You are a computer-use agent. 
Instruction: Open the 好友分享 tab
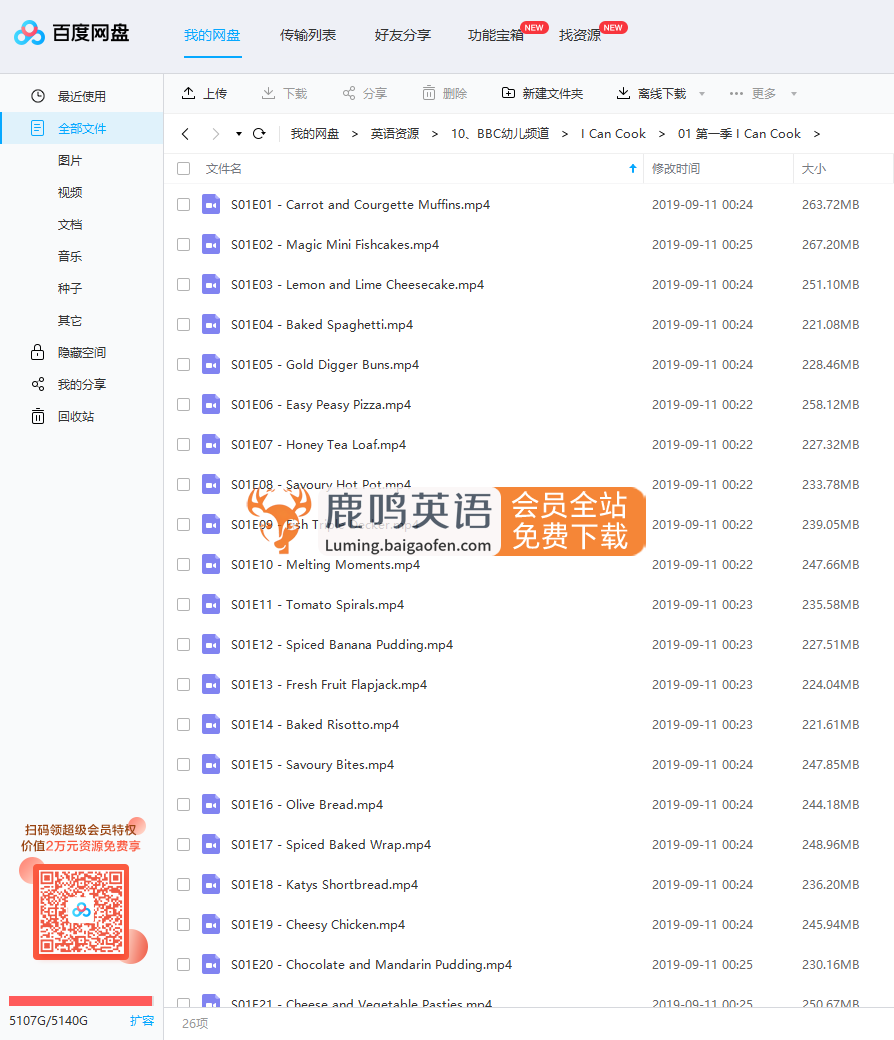402,33
